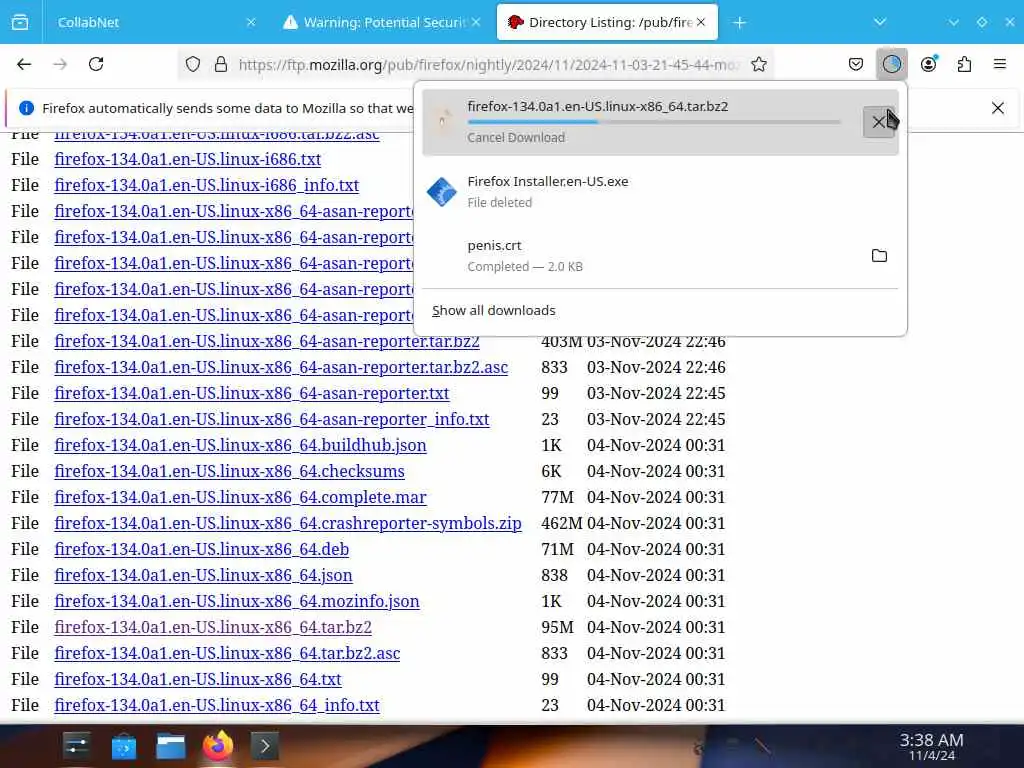Close the Warning: Potential Security tab

tap(476, 22)
